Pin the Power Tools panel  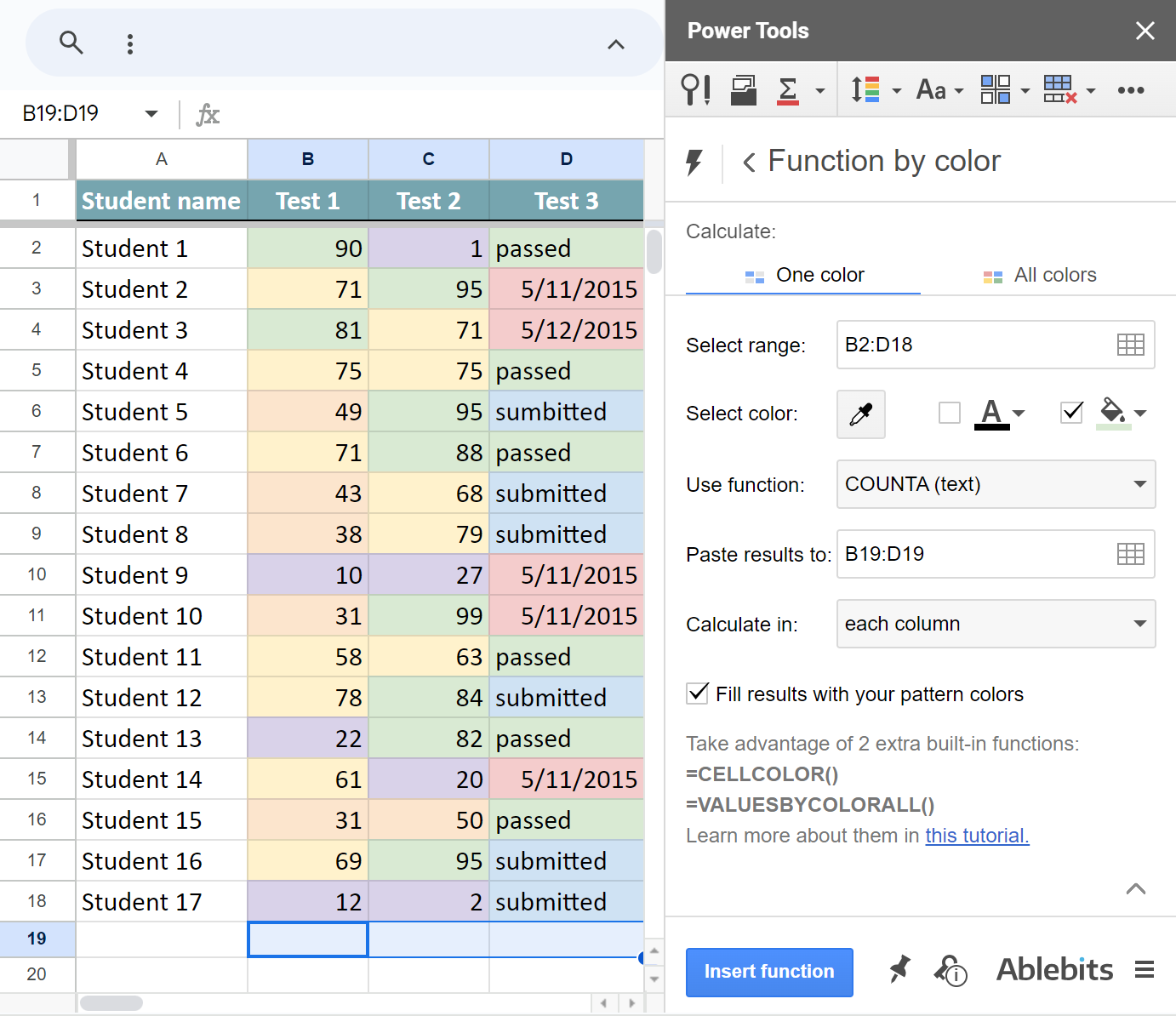[899, 970]
